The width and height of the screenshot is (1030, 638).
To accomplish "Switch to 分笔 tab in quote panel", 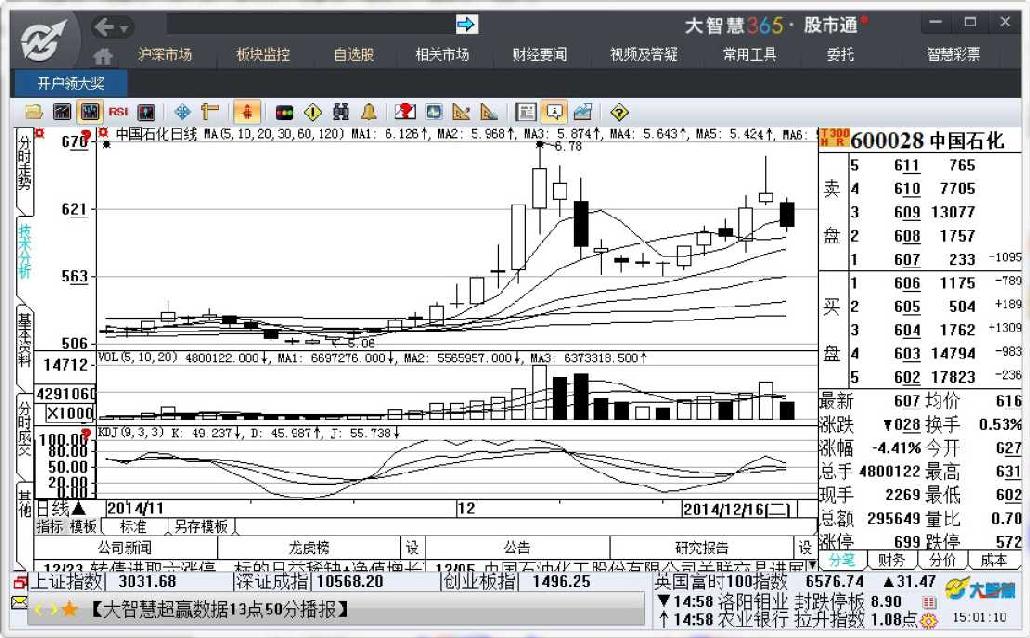I will pos(841,560).
